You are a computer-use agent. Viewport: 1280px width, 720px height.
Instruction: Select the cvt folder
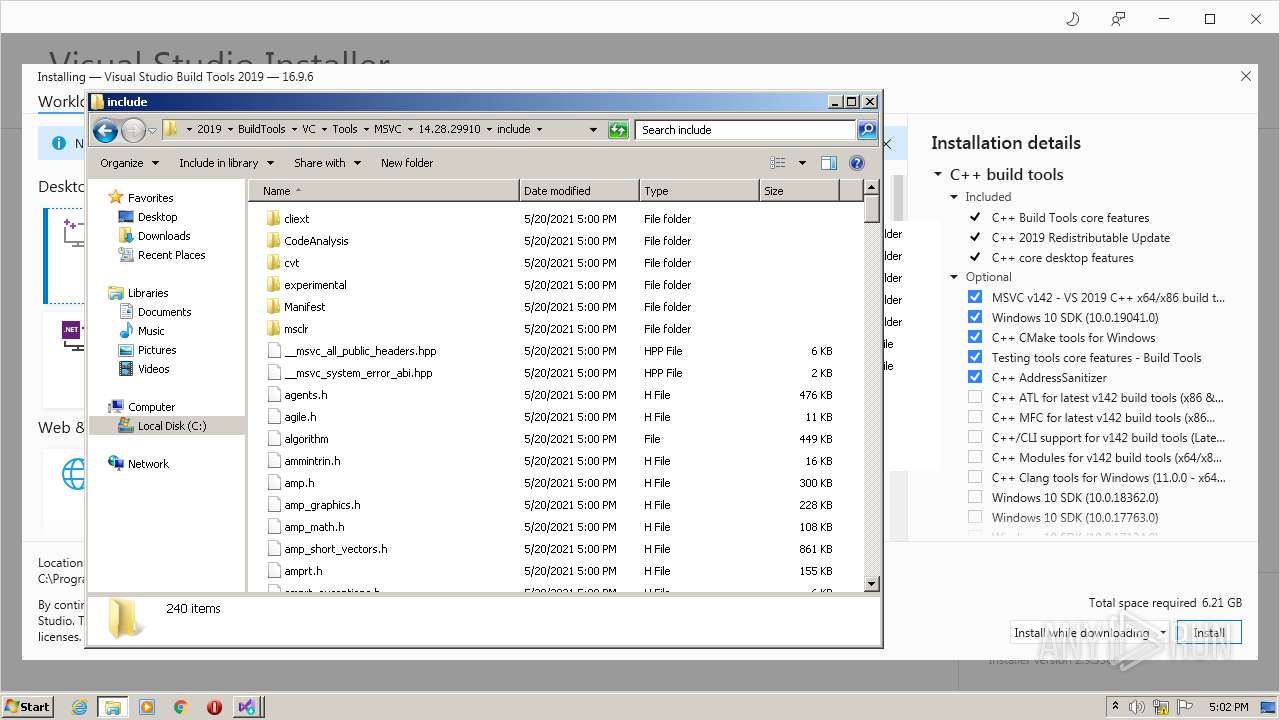(291, 263)
